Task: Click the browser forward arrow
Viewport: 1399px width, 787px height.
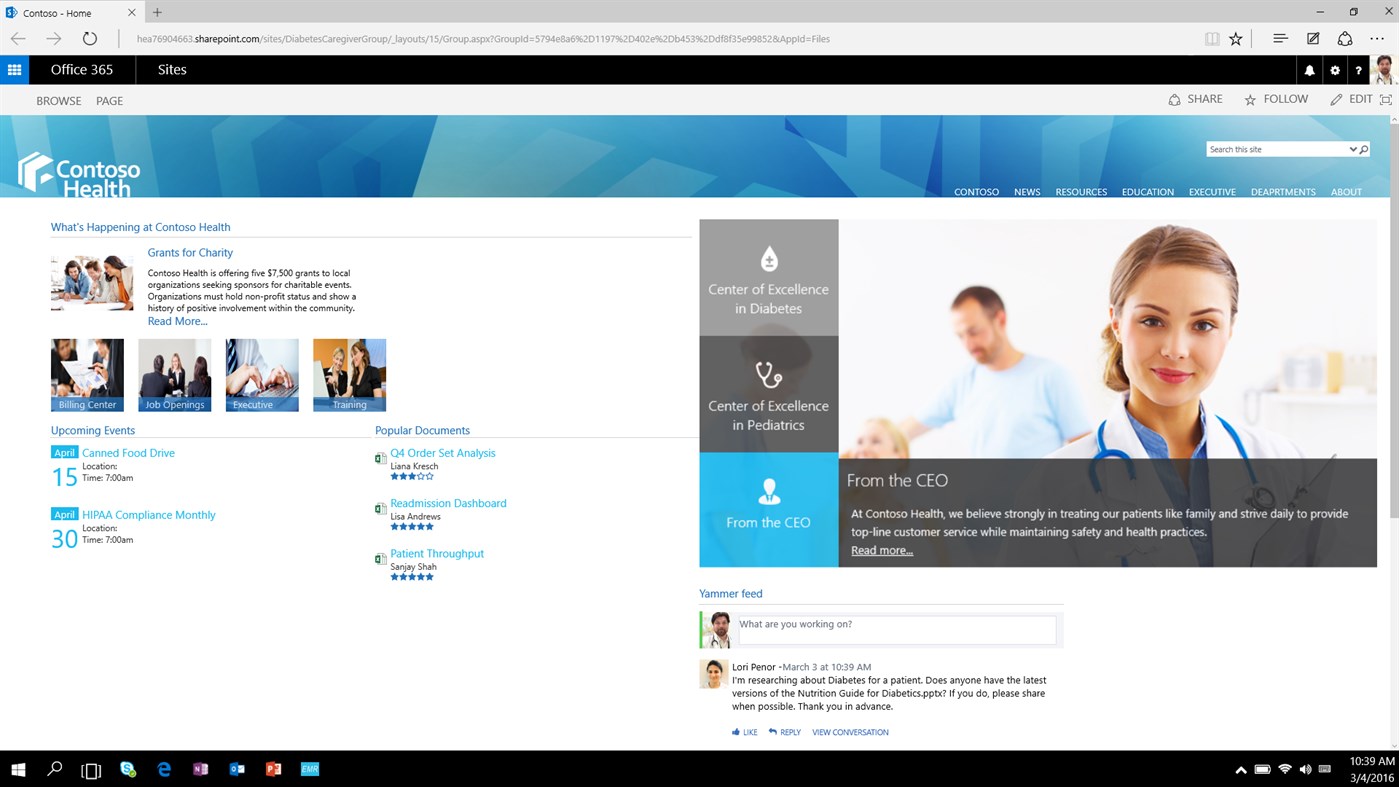Action: 54,39
